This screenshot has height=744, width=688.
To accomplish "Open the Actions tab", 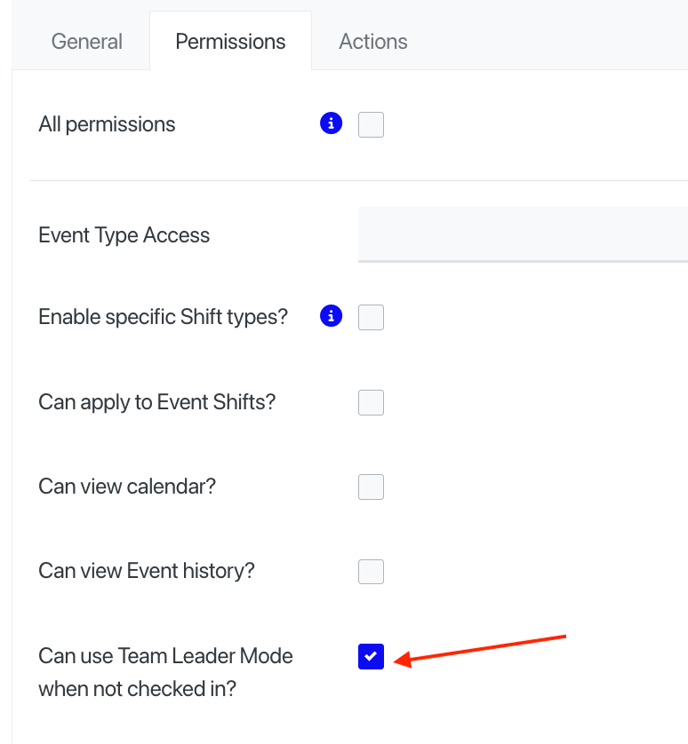I will coord(373,41).
